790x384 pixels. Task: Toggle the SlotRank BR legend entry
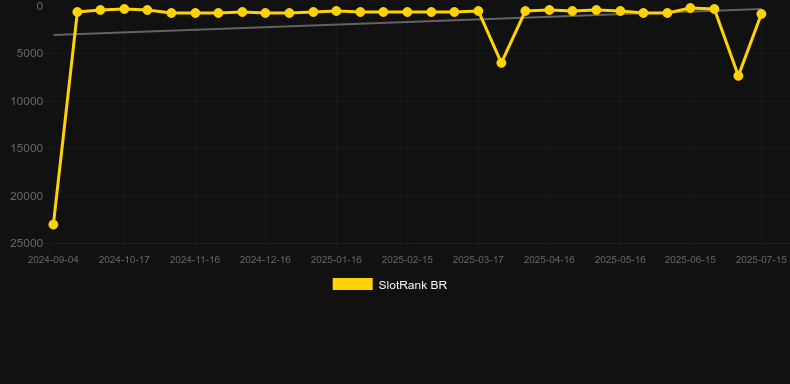click(389, 285)
